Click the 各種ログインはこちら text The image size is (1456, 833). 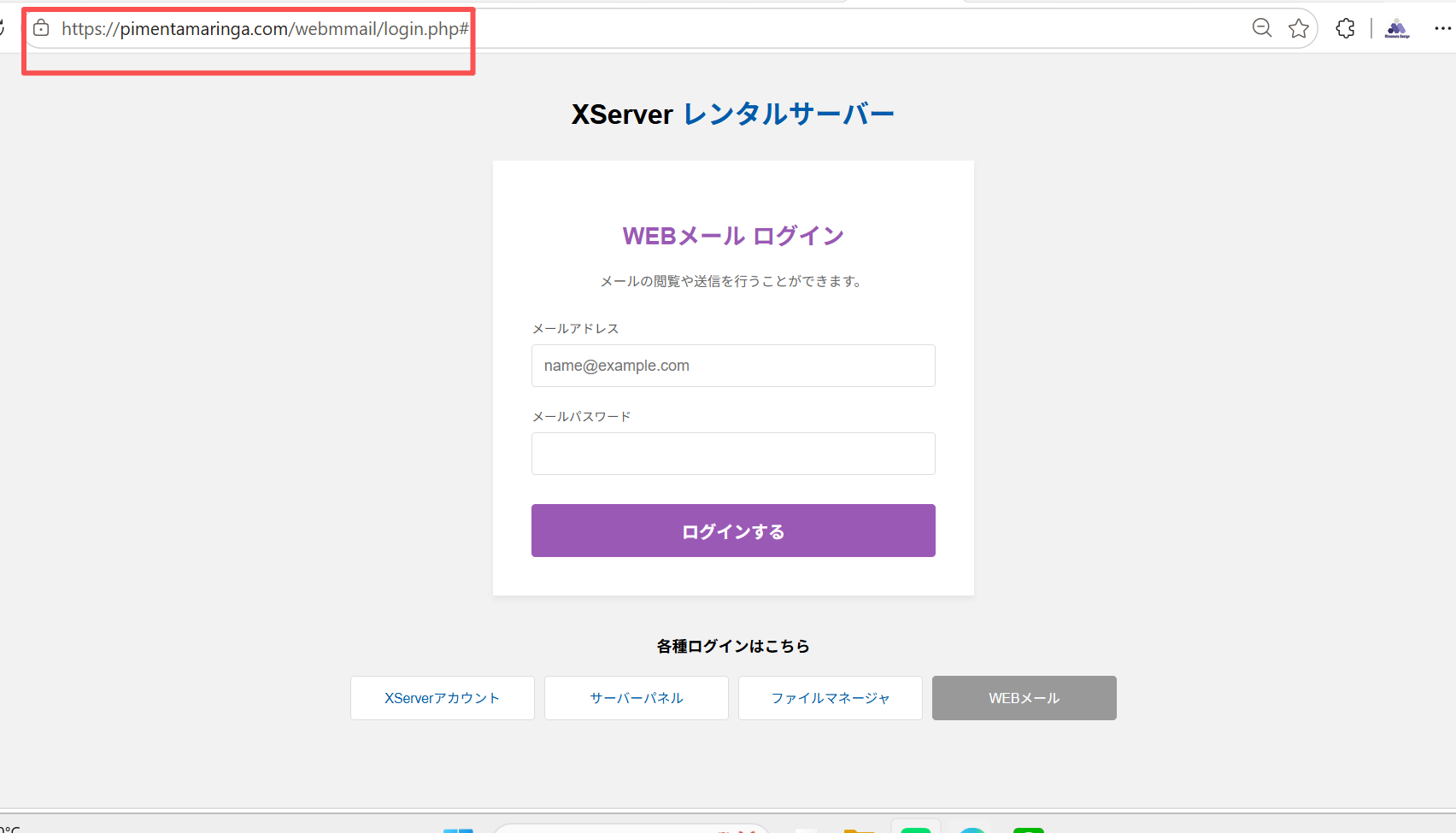733,646
